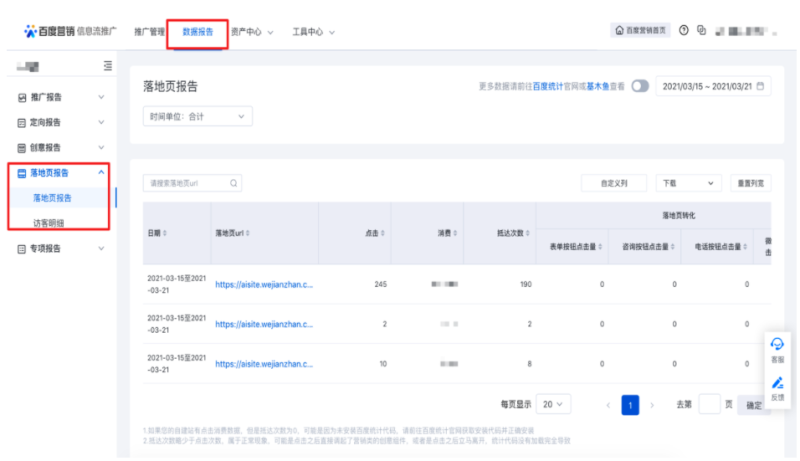The image size is (800, 461).
Task: Open 推广管理 top menu
Action: [149, 32]
